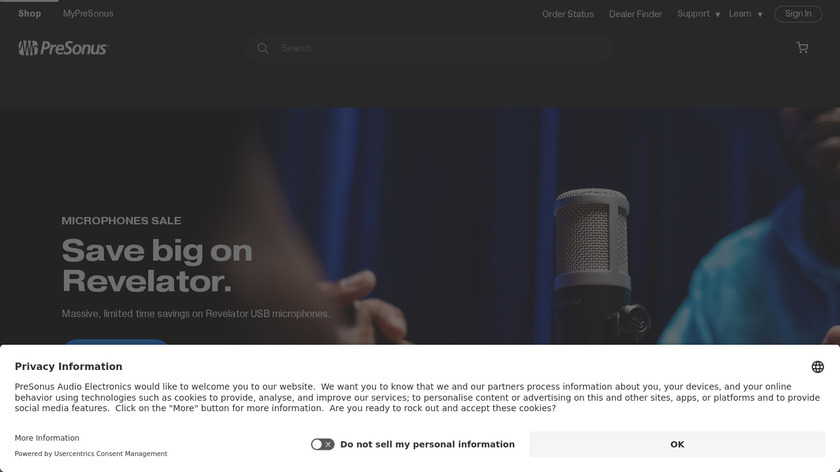The width and height of the screenshot is (840, 472).
Task: Open Dealer Finder link
Action: [635, 14]
